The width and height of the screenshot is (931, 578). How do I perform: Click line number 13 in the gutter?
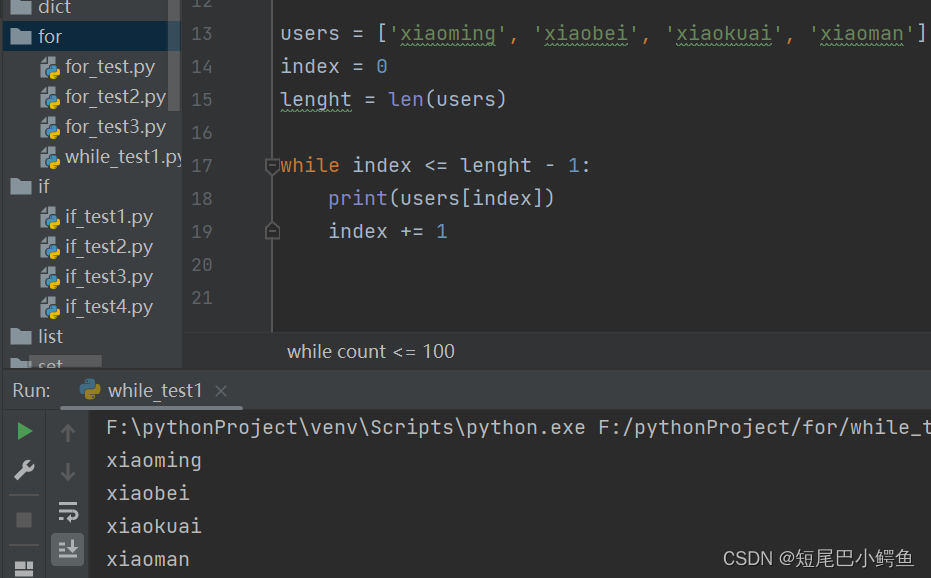(202, 34)
